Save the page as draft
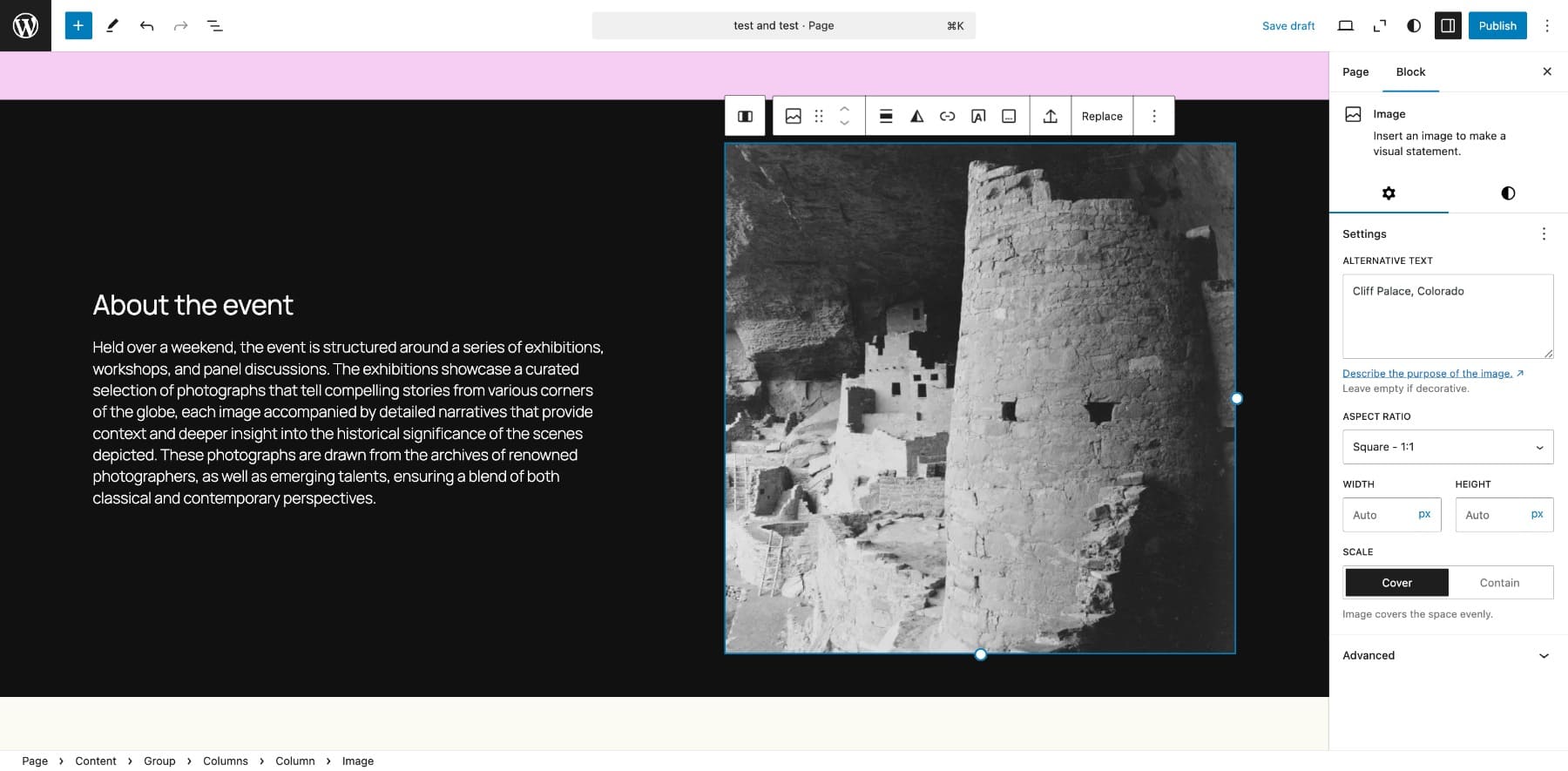1568x771 pixels. point(1288,25)
